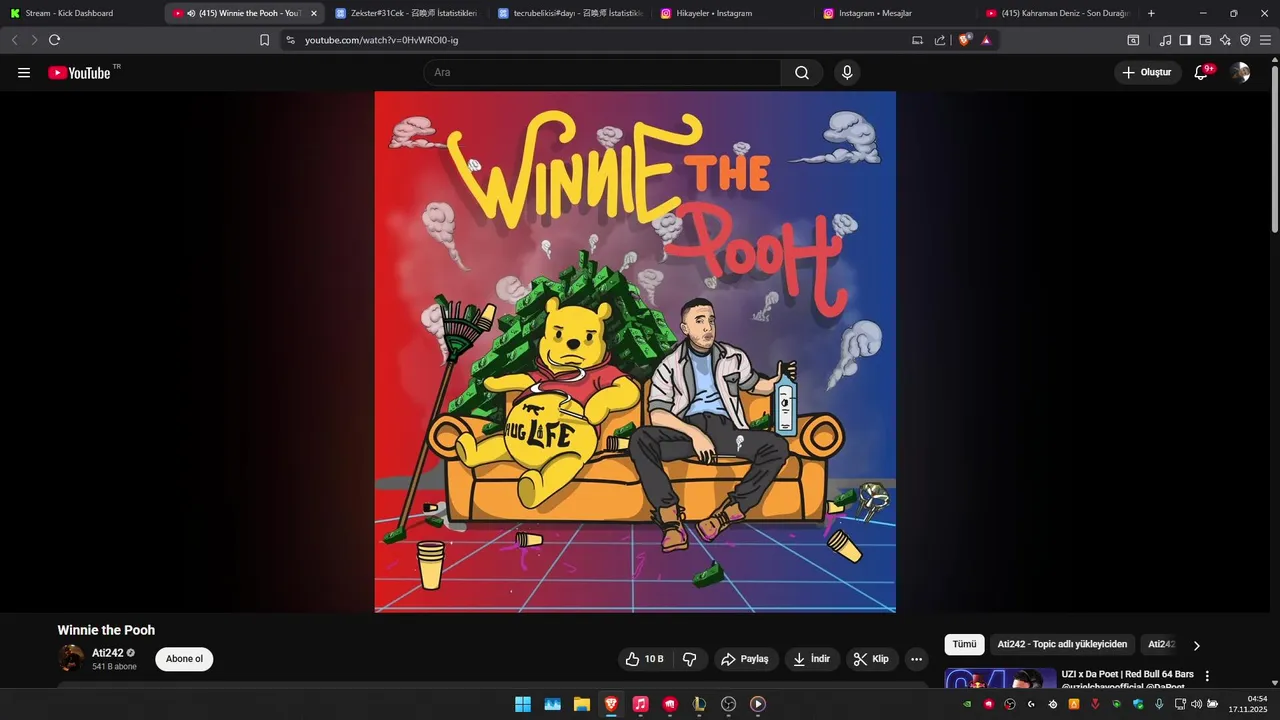The width and height of the screenshot is (1280, 720).
Task: Open the share page icon in address bar
Action: (x=940, y=40)
